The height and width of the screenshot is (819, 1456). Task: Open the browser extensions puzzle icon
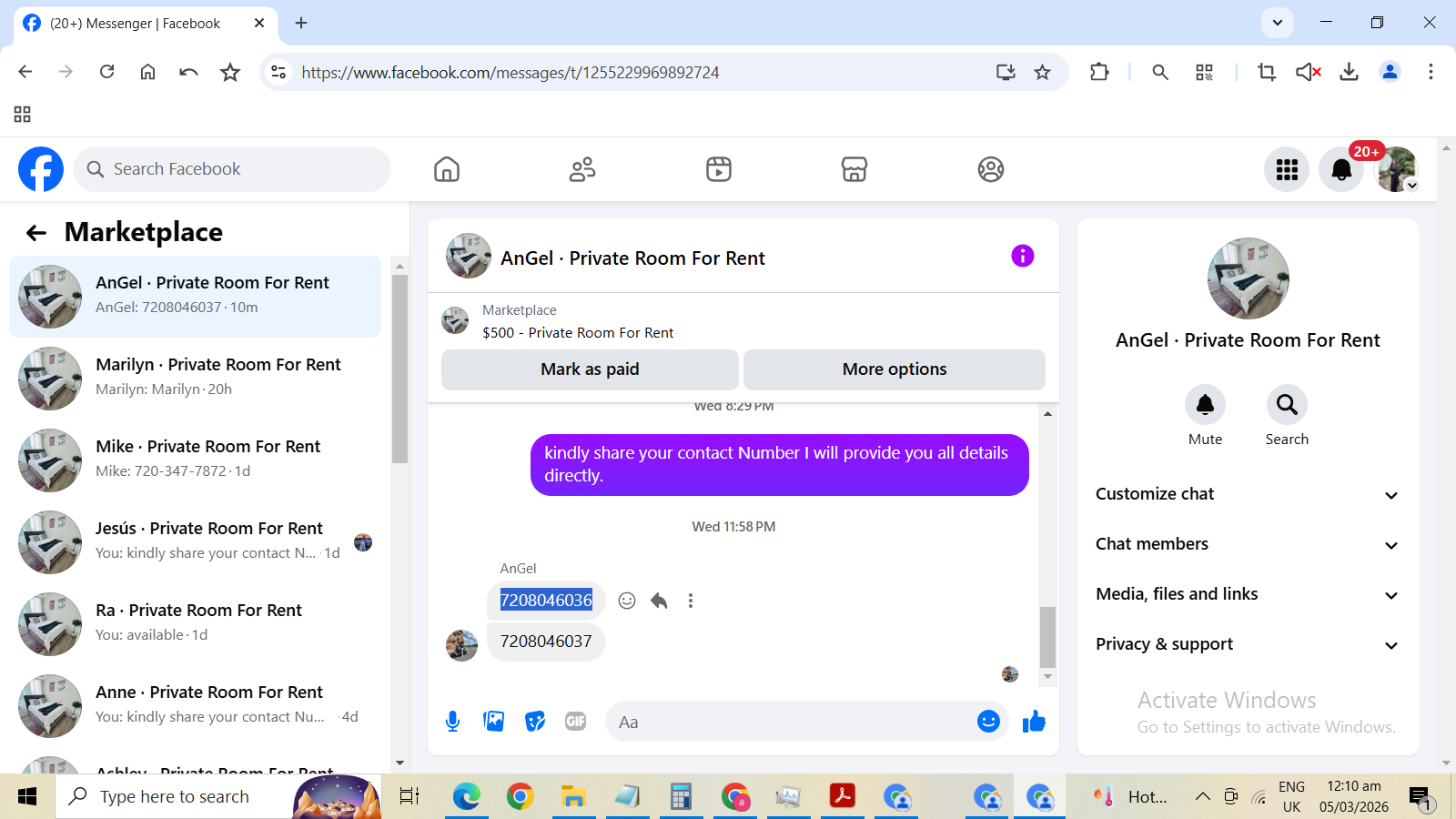[1099, 72]
